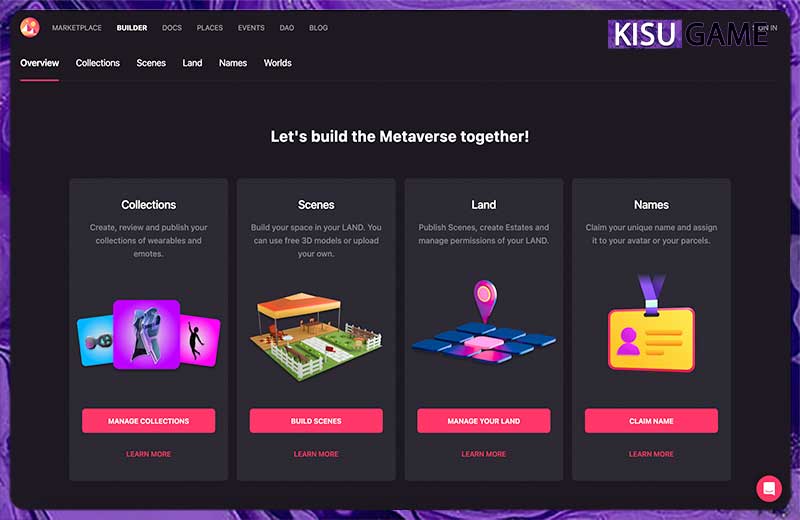The image size is (800, 520).
Task: Click the Manage Your Land button
Action: [x=484, y=421]
